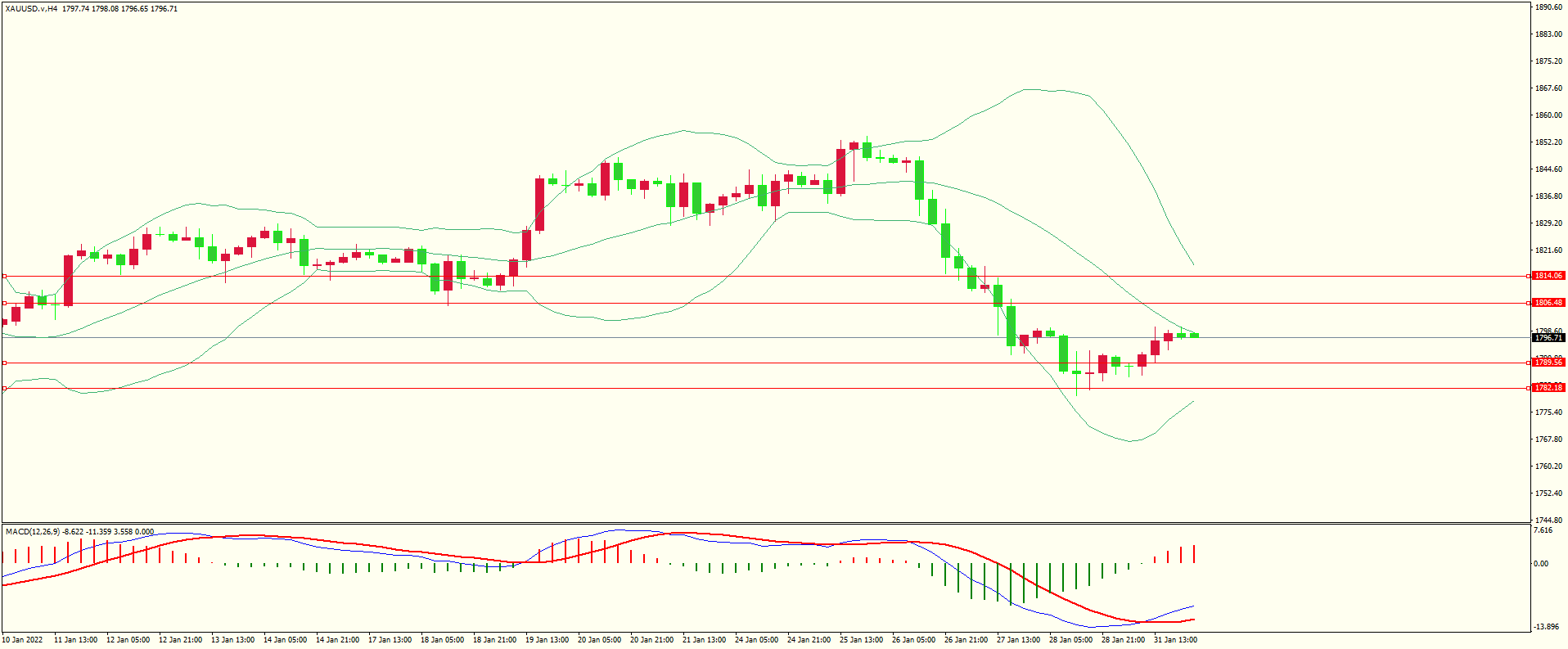
Task: Click the current price tag 1796.71
Action: coord(1548,337)
